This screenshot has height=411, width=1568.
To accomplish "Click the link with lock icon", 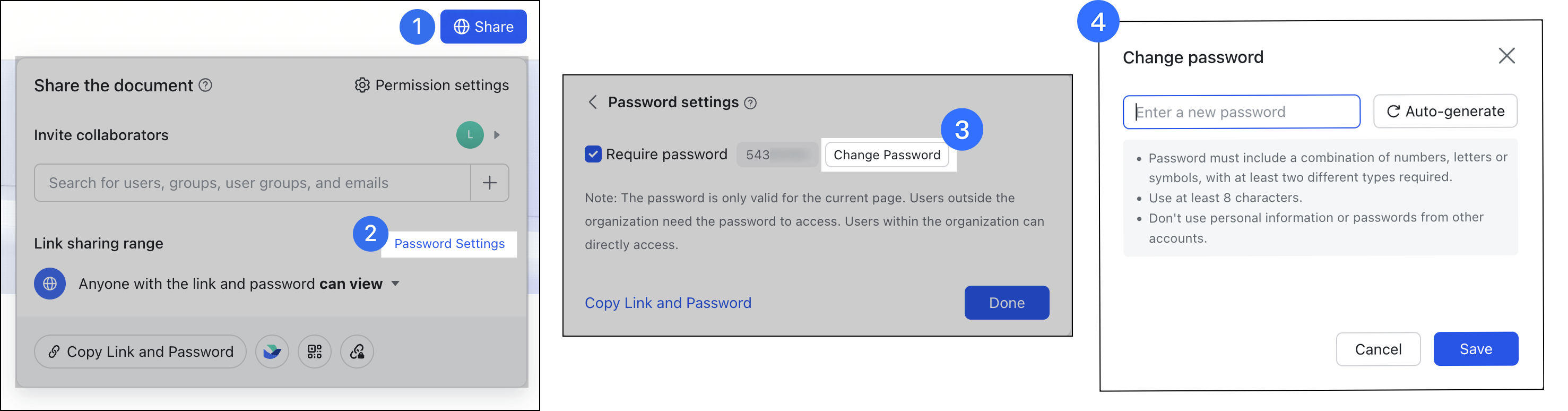I will (357, 352).
